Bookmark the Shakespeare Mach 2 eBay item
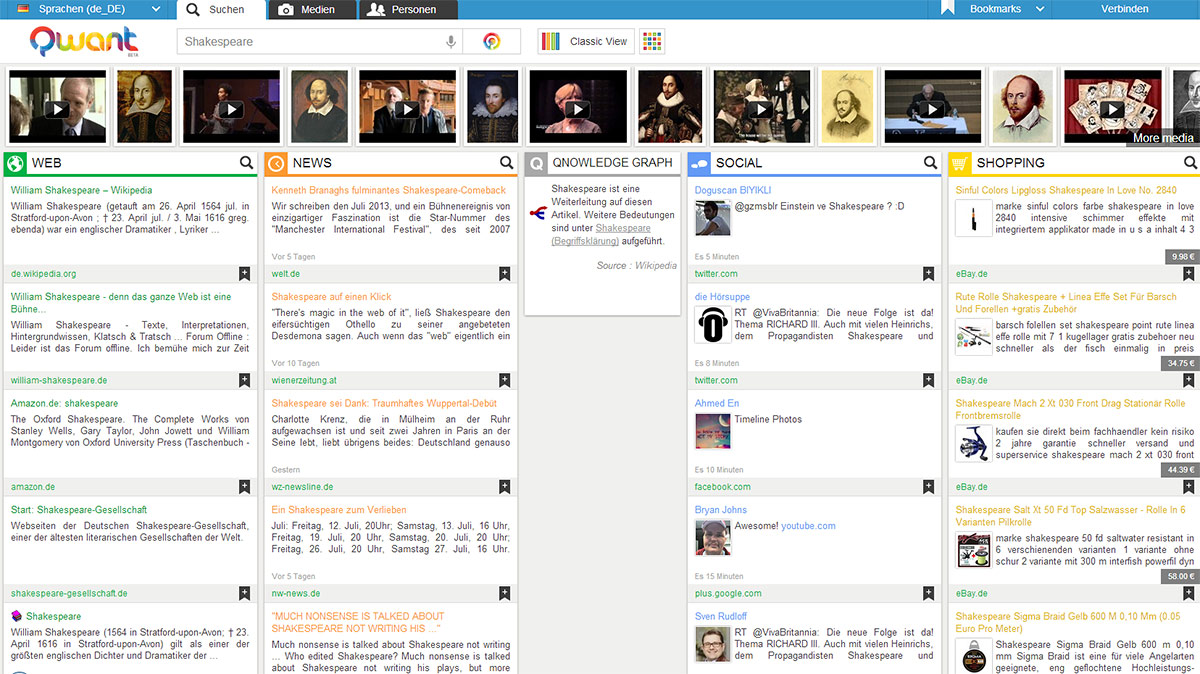 1189,487
